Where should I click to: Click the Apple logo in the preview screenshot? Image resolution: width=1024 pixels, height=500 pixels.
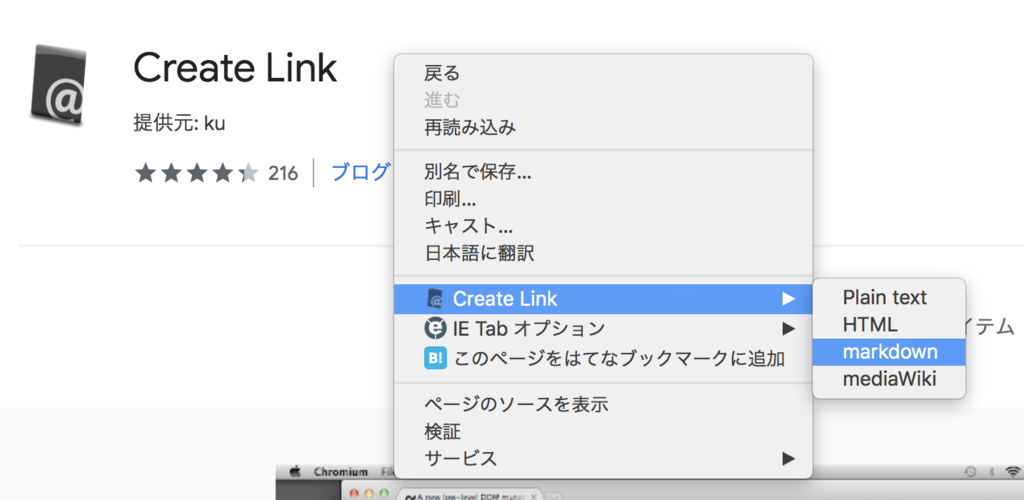(295, 471)
